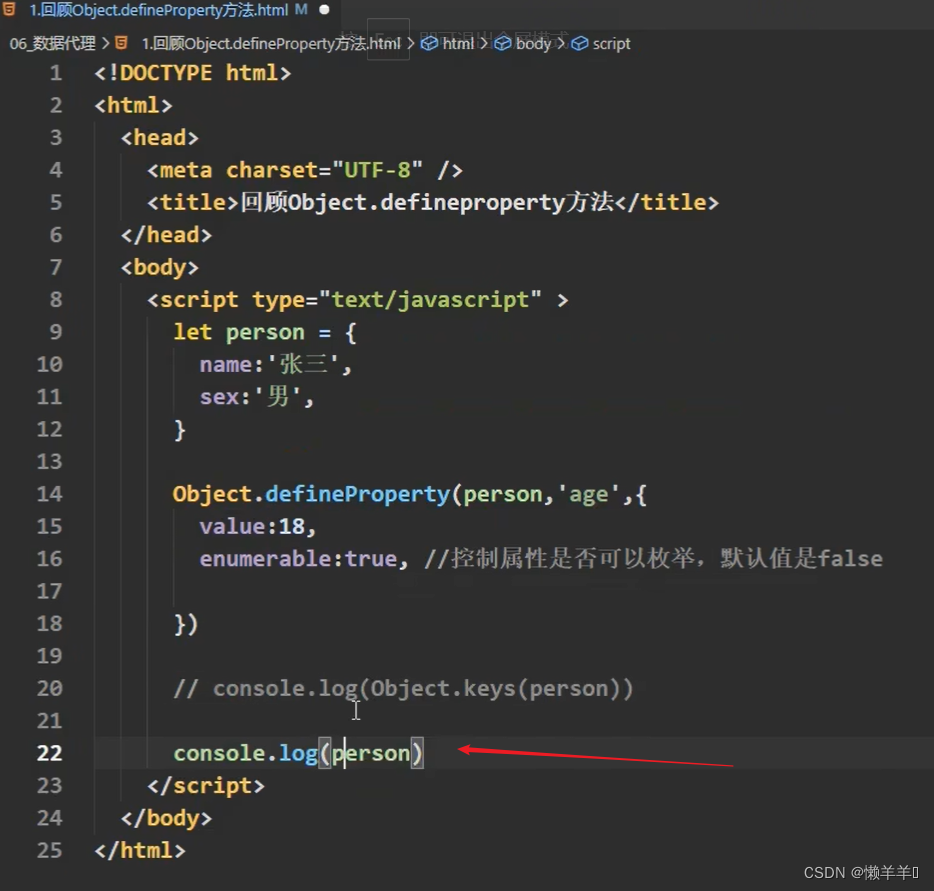The height and width of the screenshot is (891, 934).
Task: Click the 'age' string on line 14
Action: point(589,494)
